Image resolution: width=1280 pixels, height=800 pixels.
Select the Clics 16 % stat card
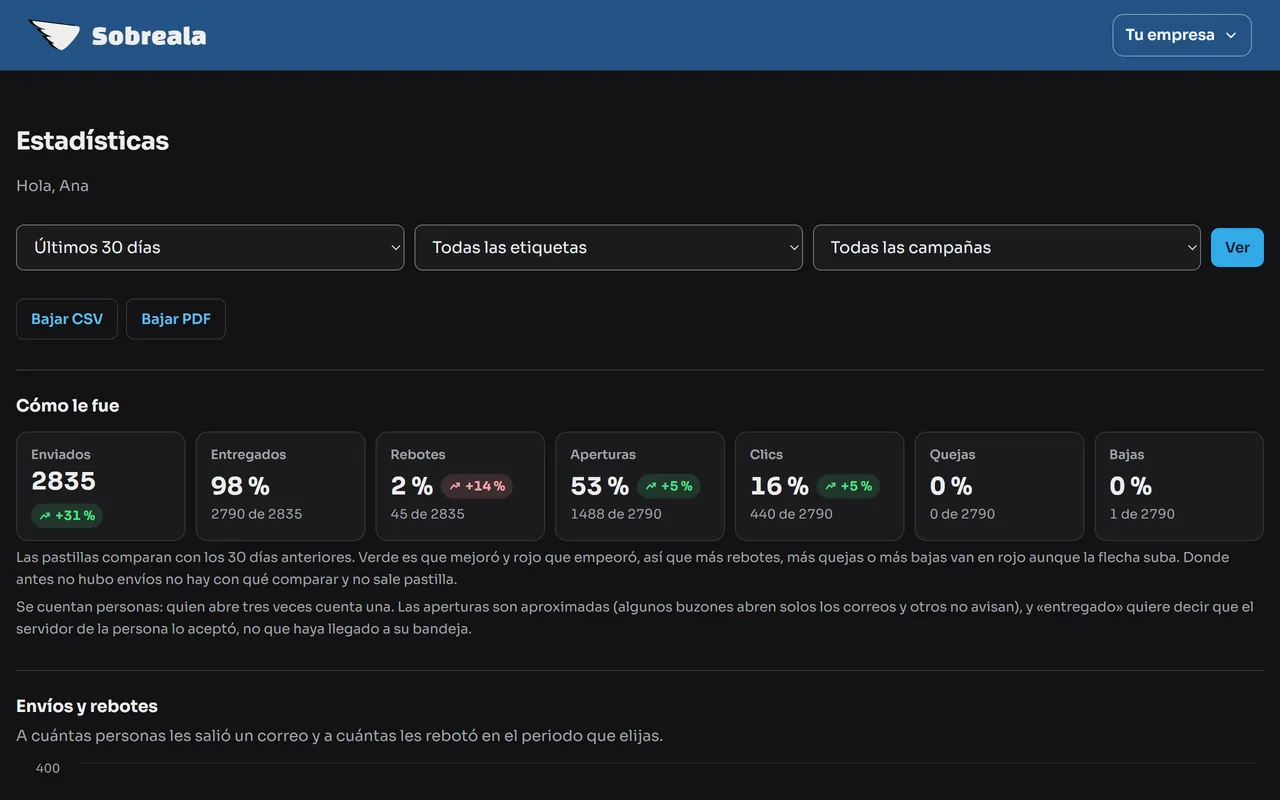[x=820, y=486]
